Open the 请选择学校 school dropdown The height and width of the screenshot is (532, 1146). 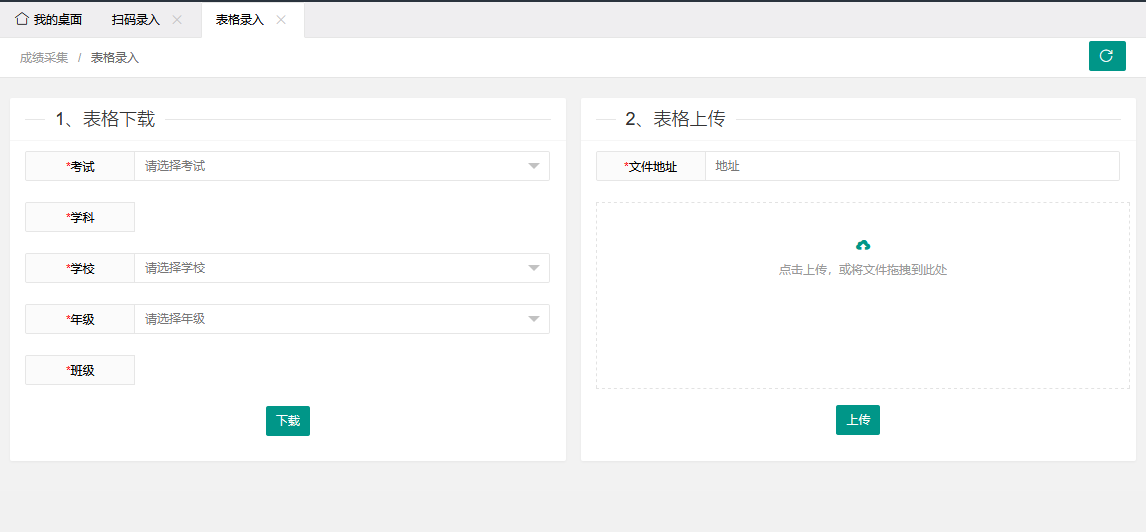pyautogui.click(x=330, y=268)
